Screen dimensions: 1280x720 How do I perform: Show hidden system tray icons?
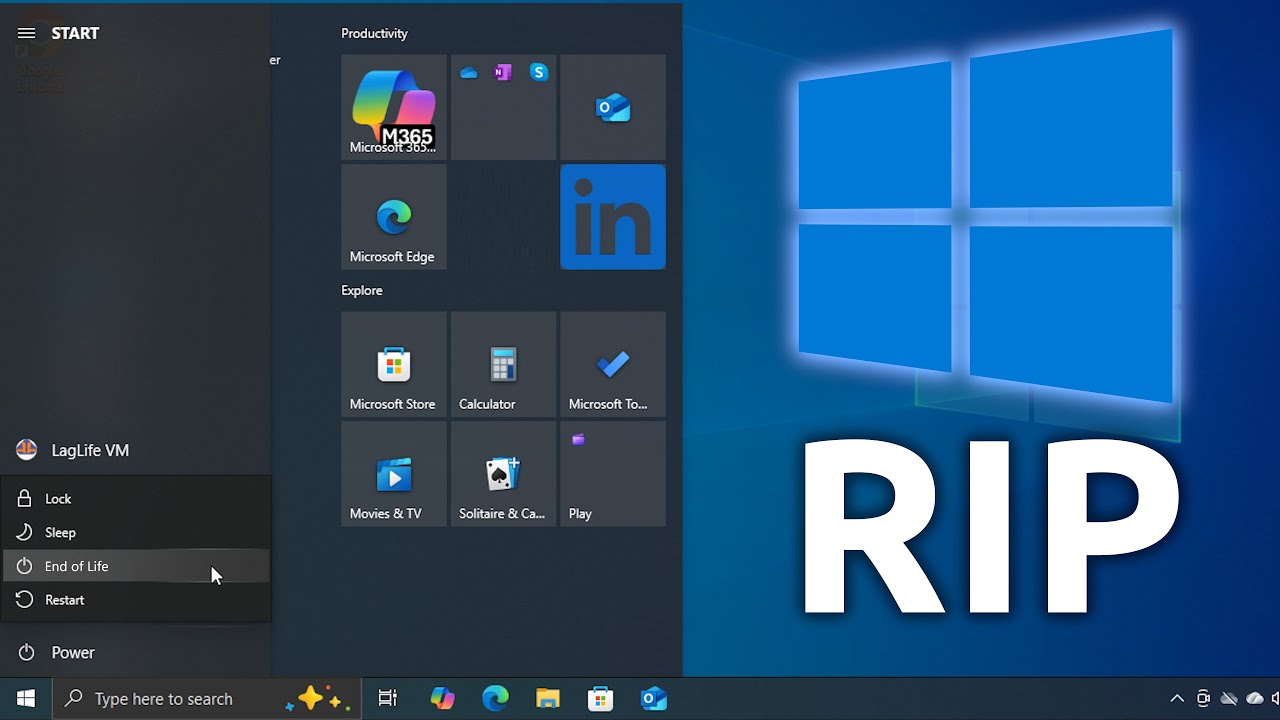(1177, 699)
